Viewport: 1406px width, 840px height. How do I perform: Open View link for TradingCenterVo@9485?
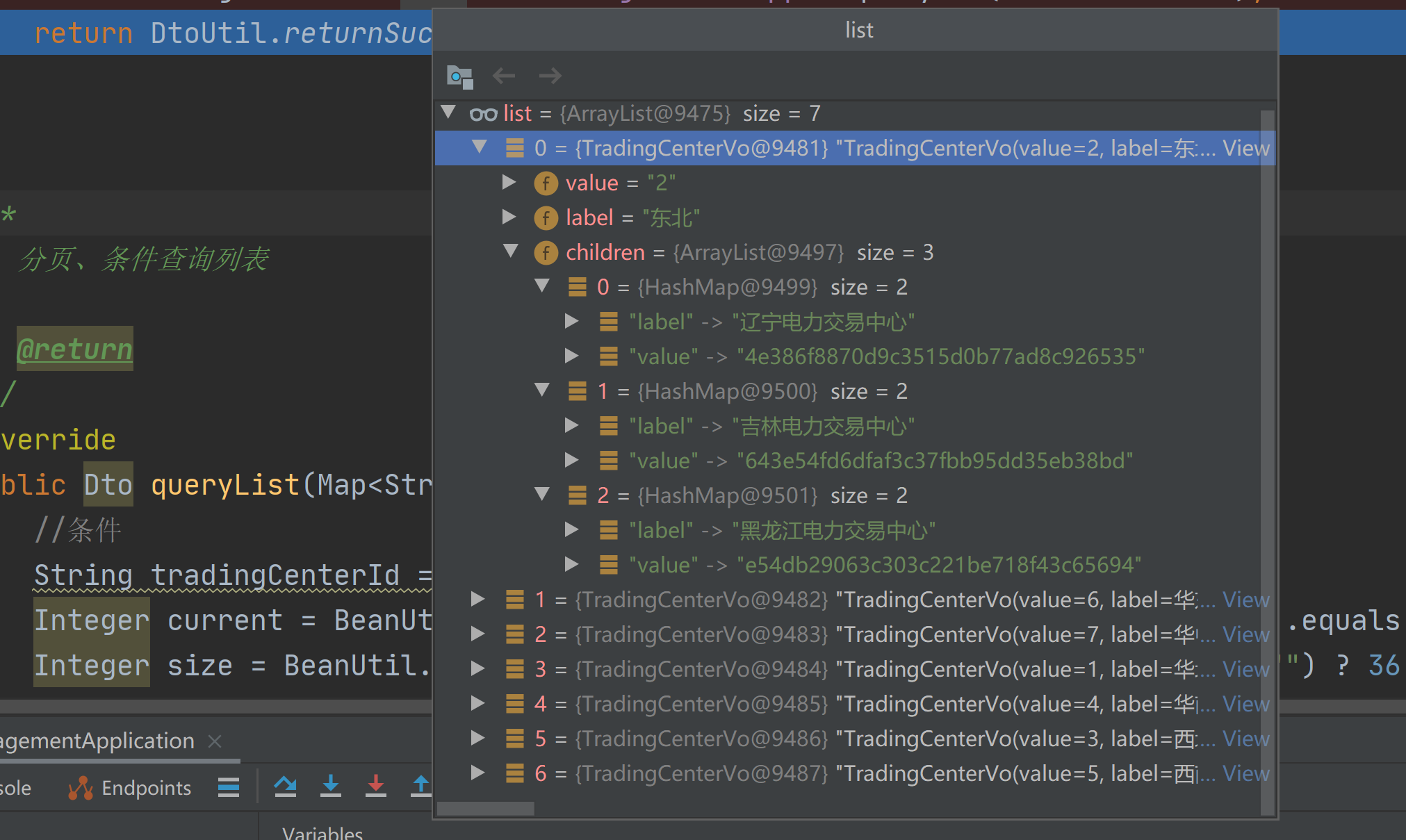click(1246, 704)
